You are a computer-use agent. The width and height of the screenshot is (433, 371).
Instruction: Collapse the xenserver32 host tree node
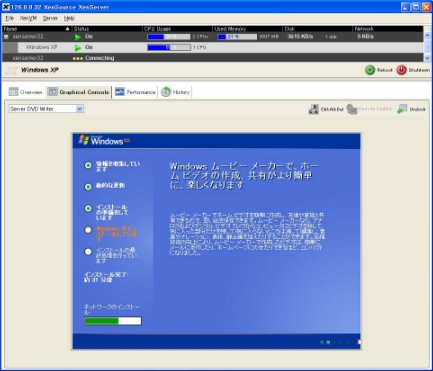pyautogui.click(x=6, y=37)
